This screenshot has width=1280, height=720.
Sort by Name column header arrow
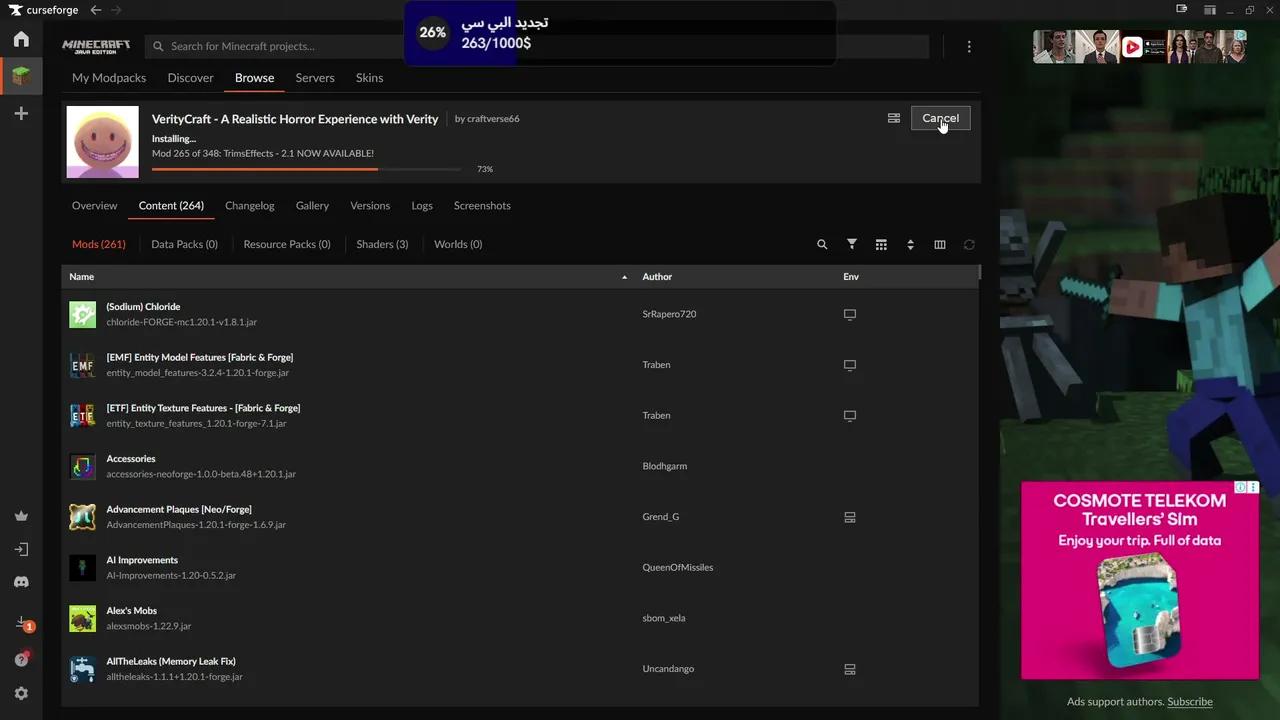point(625,277)
